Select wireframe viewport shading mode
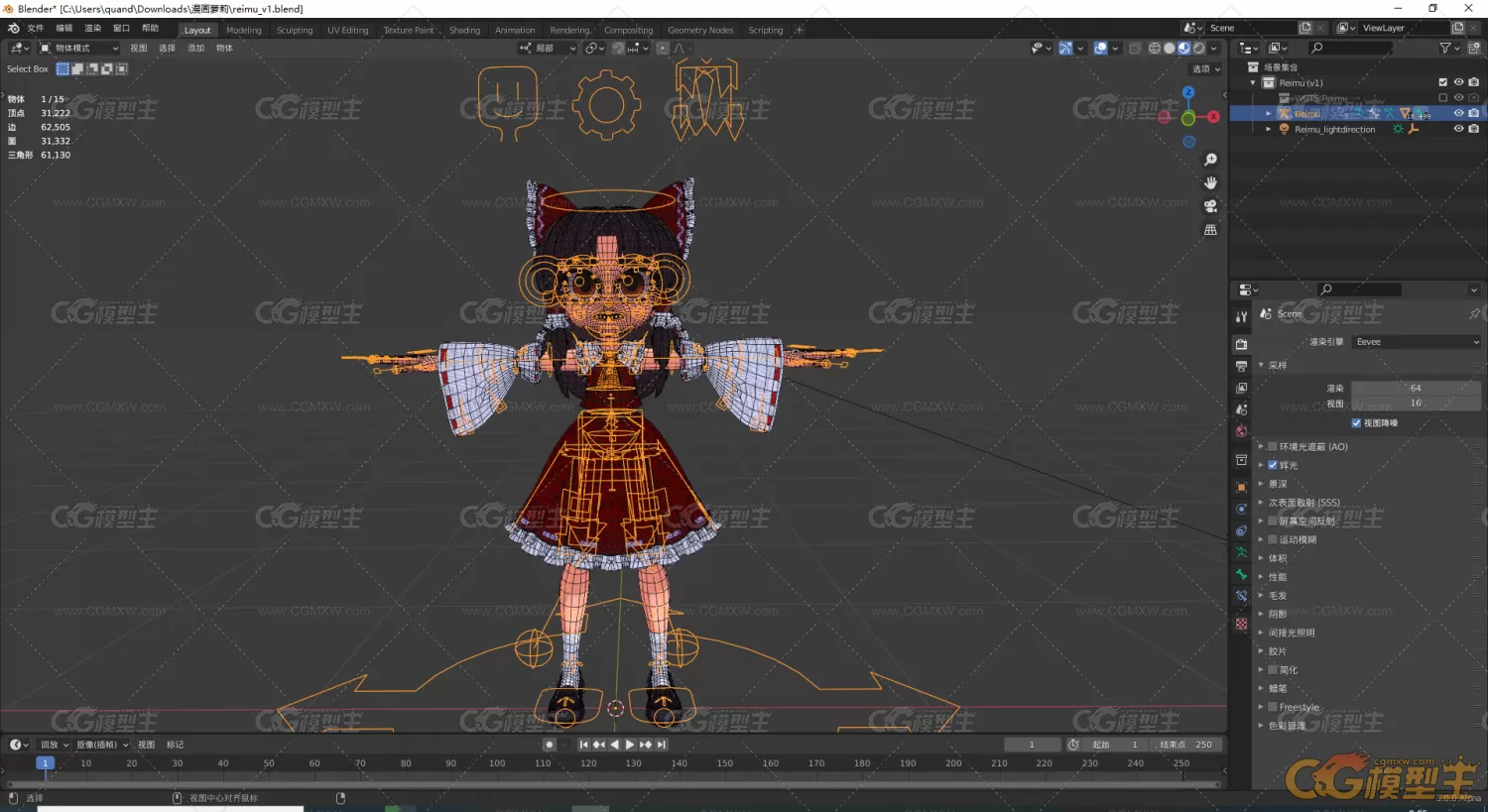The width and height of the screenshot is (1488, 812). (x=1155, y=48)
